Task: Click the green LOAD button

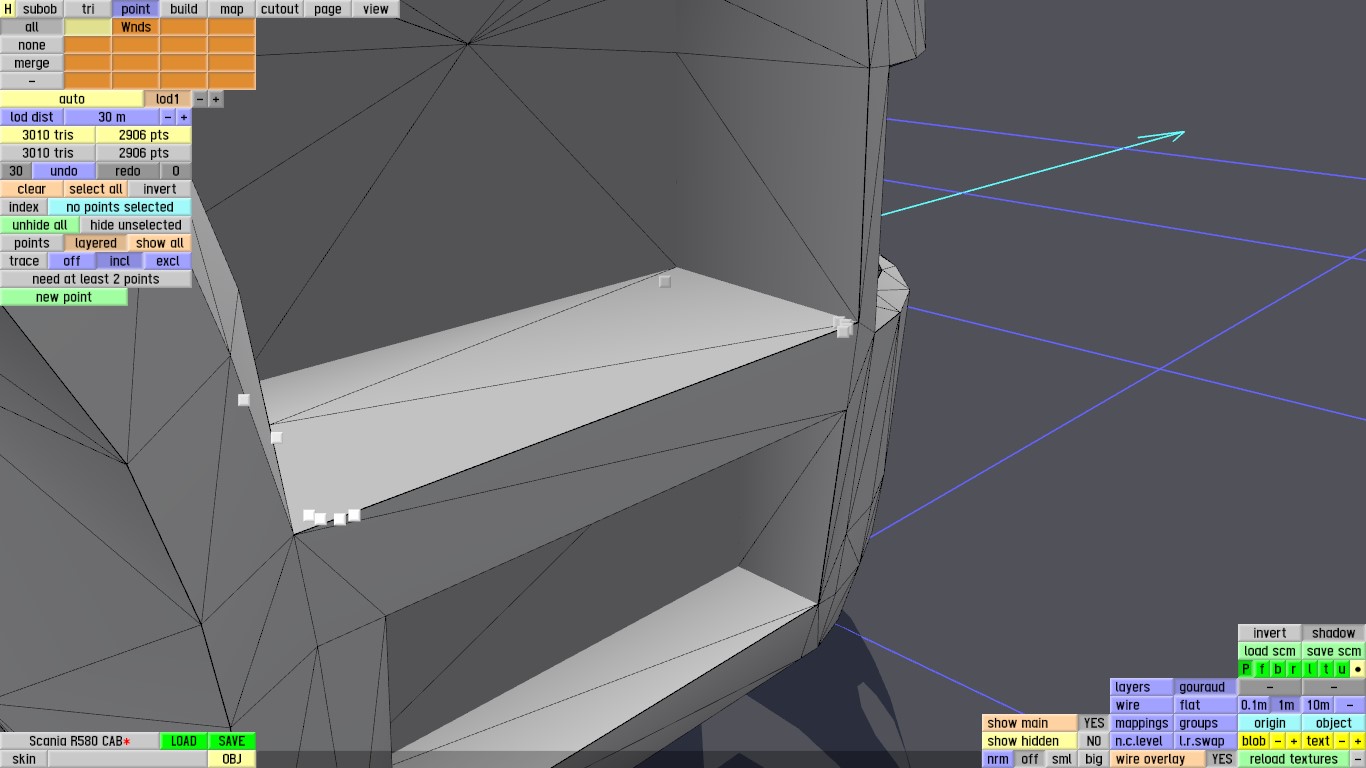Action: coord(184,741)
